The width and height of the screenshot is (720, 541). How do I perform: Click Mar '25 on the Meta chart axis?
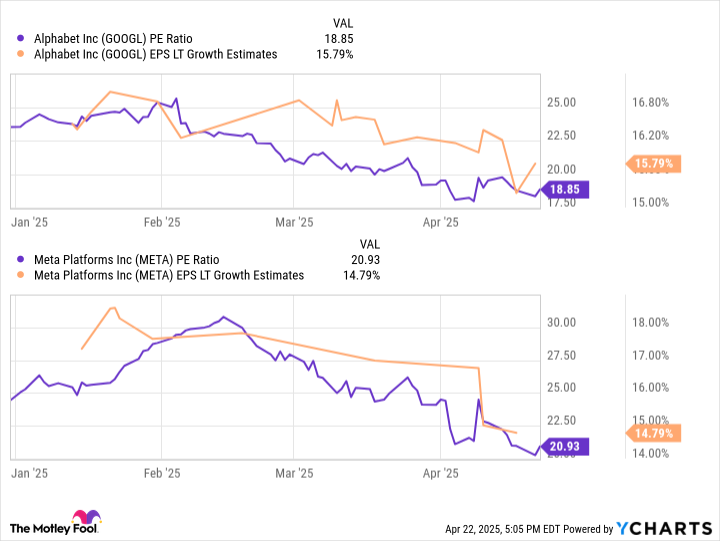[294, 473]
